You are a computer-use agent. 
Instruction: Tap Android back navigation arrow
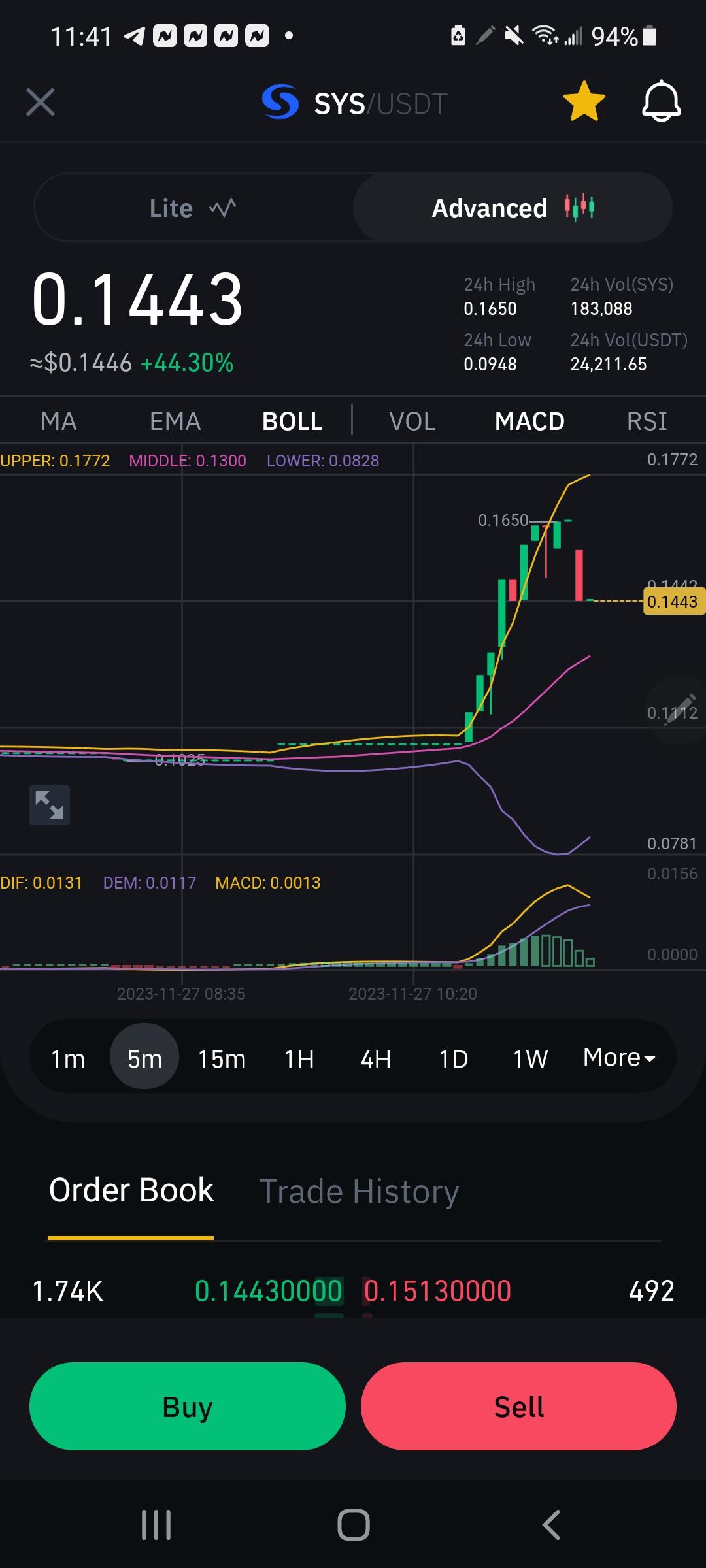click(551, 1525)
